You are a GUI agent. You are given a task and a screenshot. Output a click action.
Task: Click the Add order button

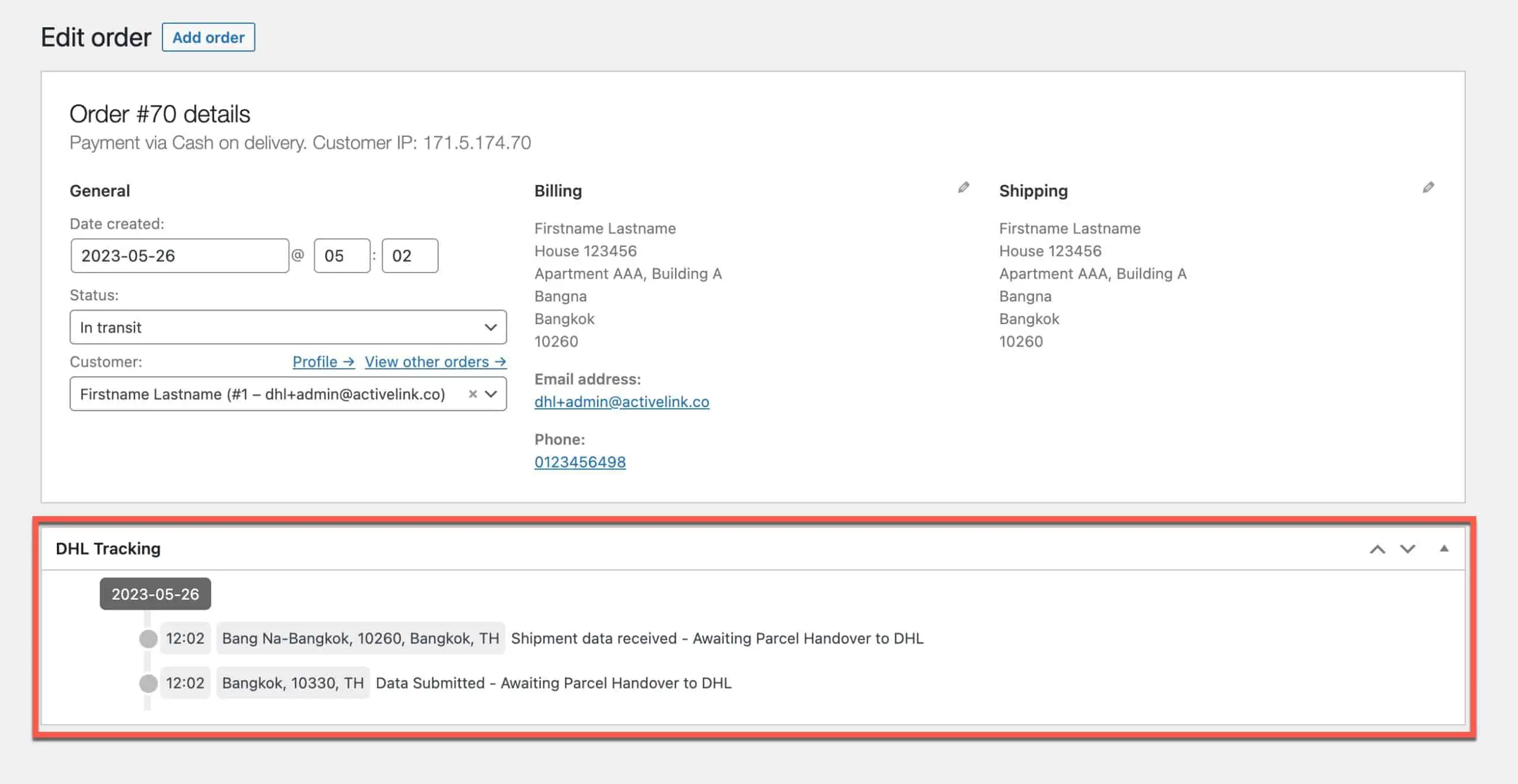pos(208,37)
